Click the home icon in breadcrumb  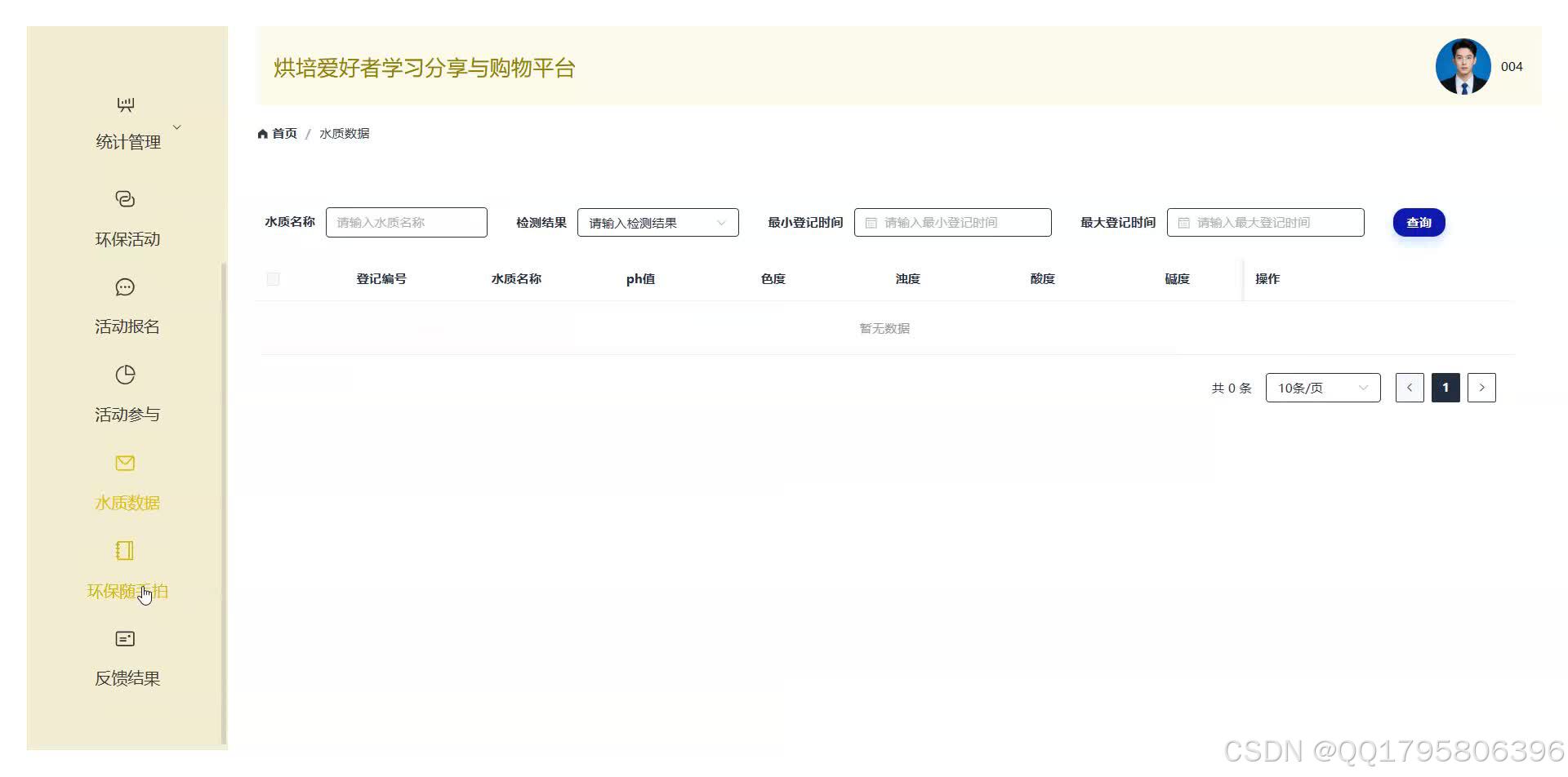(x=263, y=134)
